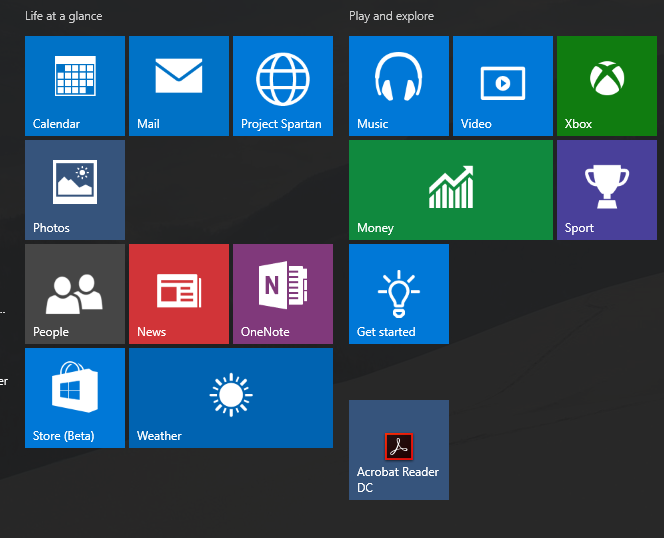Open the Video tile
This screenshot has width=664, height=538.
503,86
